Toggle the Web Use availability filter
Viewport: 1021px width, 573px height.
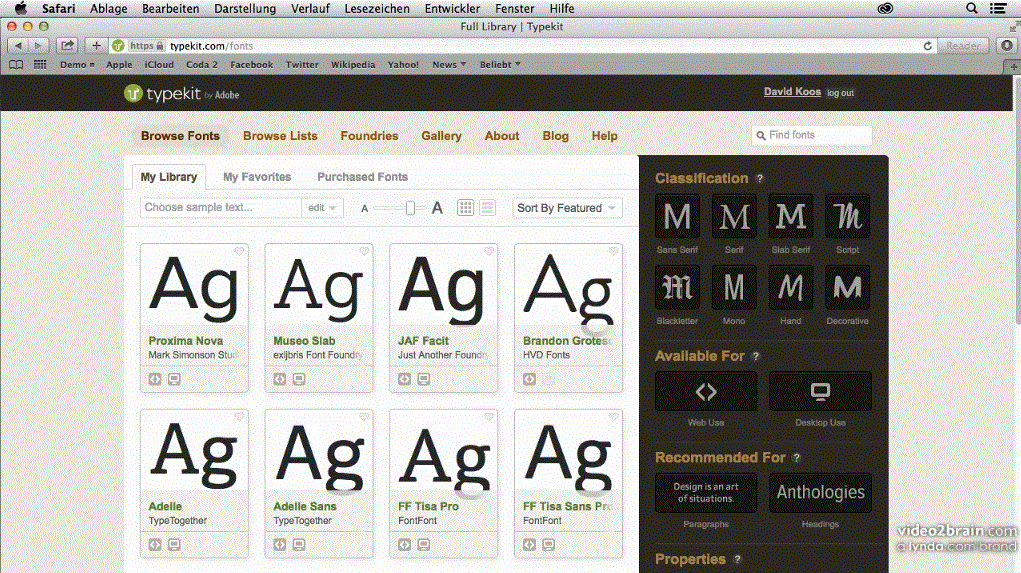coord(706,391)
